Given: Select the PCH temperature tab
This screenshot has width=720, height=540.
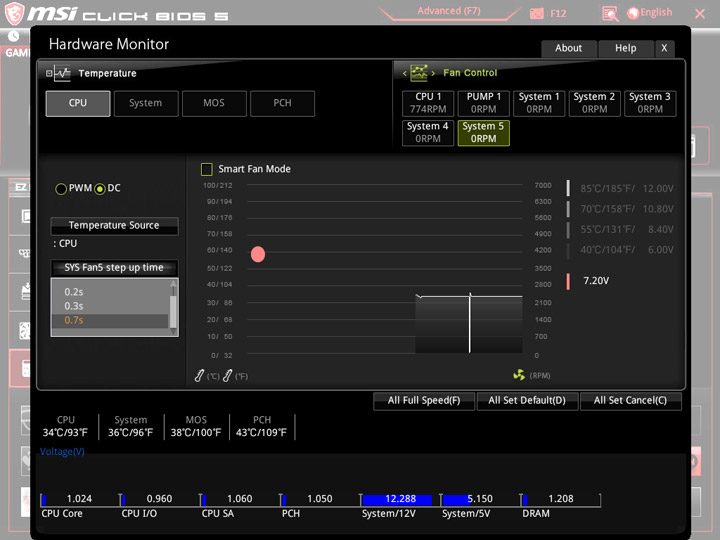Looking at the screenshot, I should 282,103.
